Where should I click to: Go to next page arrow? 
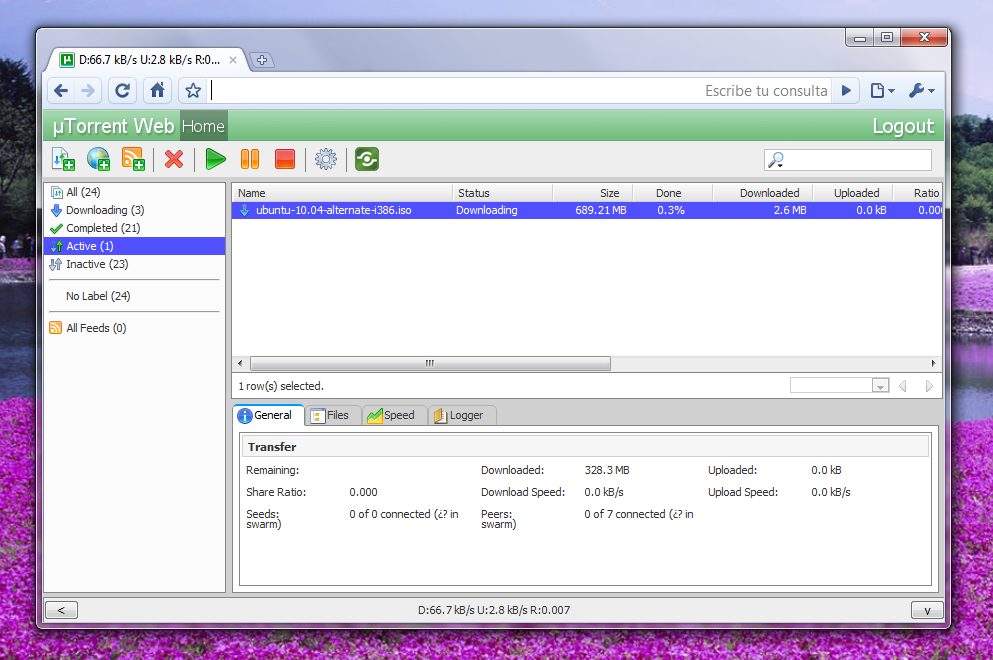point(929,386)
